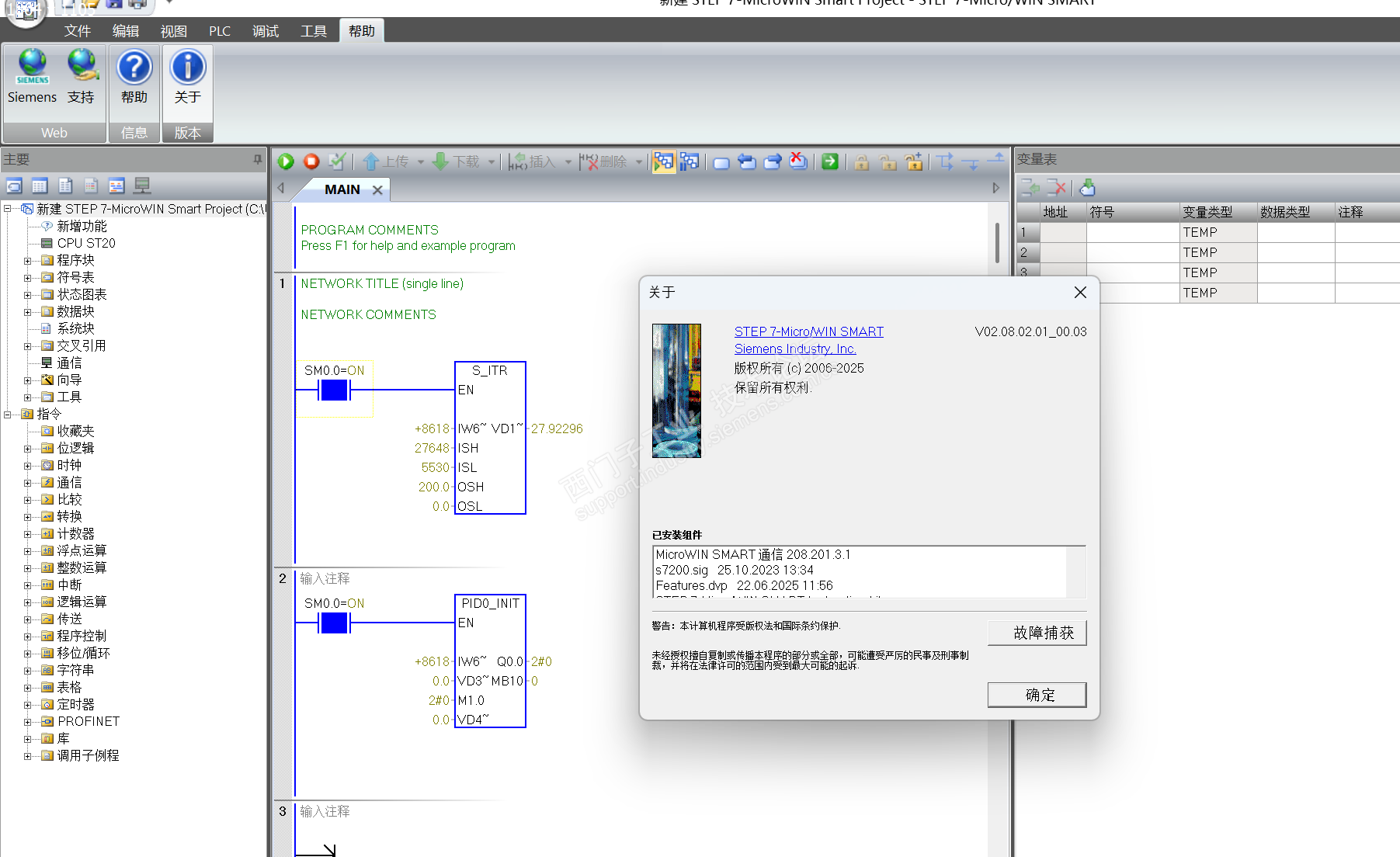Click the 数据类型 column header

pos(1296,212)
